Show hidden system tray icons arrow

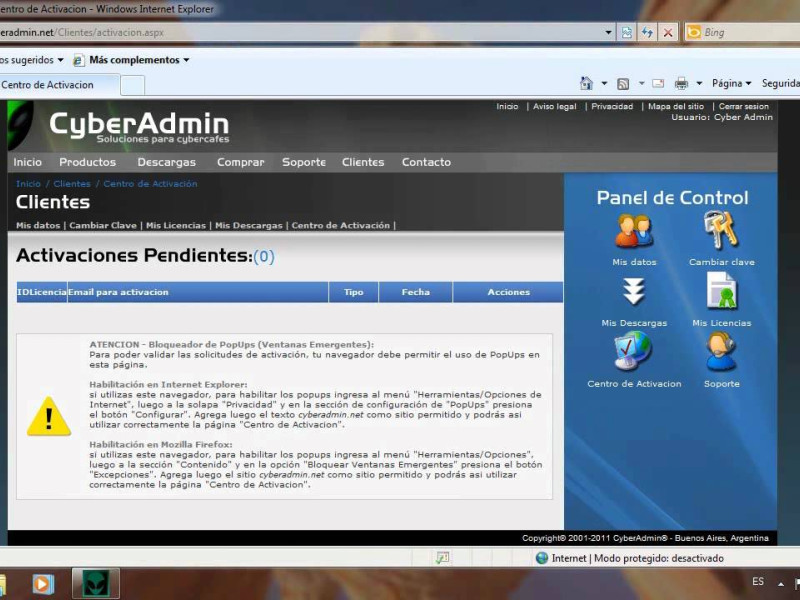781,583
